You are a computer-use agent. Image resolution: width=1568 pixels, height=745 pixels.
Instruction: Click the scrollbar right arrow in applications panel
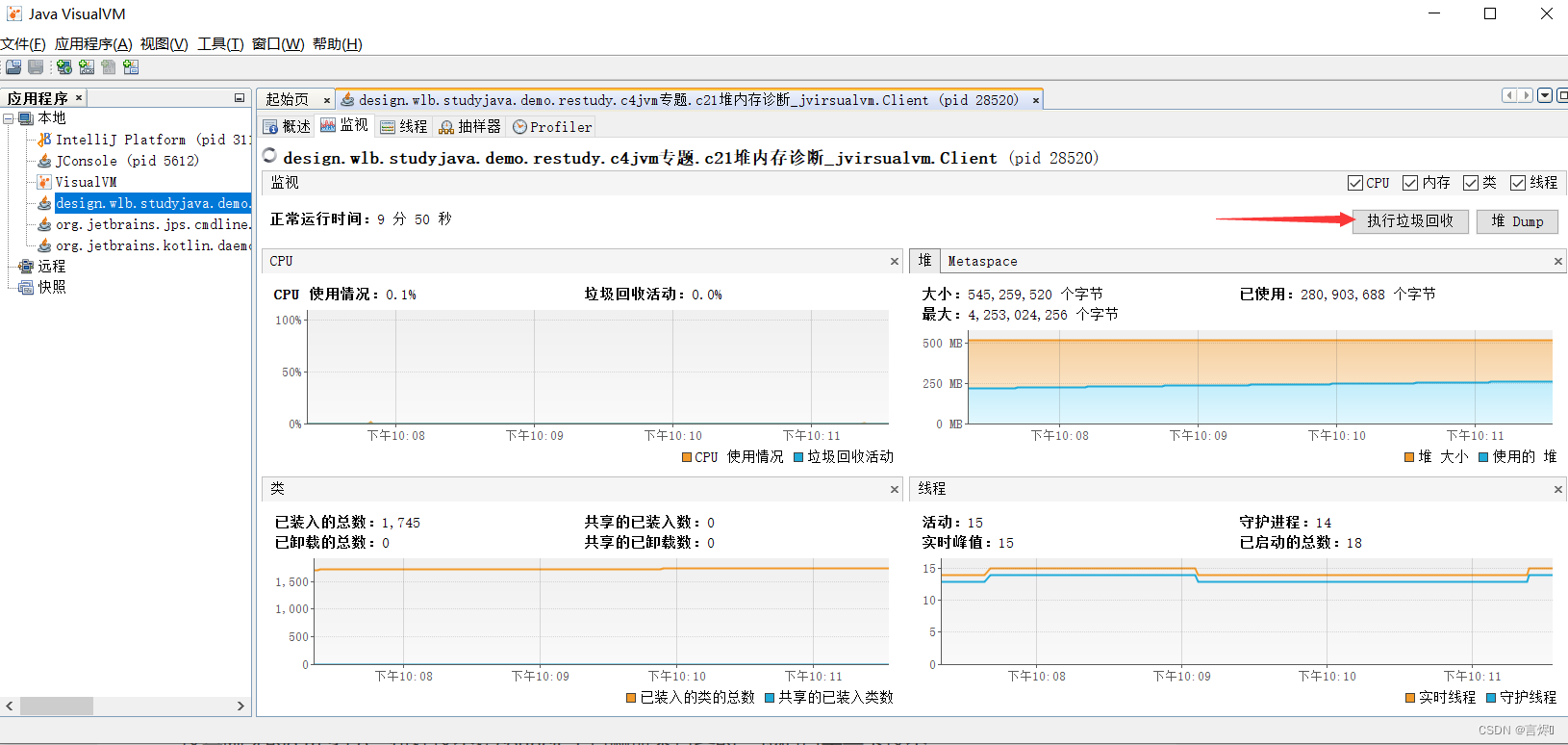pos(240,706)
